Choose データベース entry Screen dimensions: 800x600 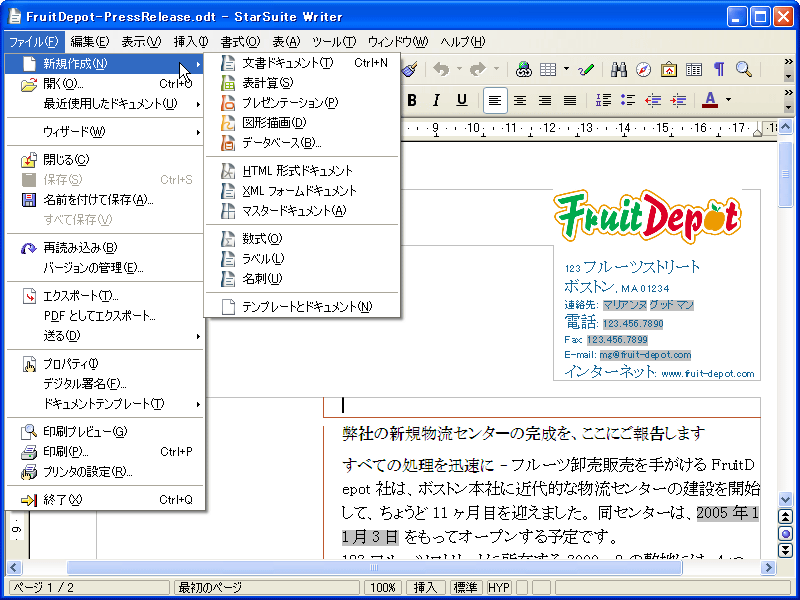(x=303, y=143)
